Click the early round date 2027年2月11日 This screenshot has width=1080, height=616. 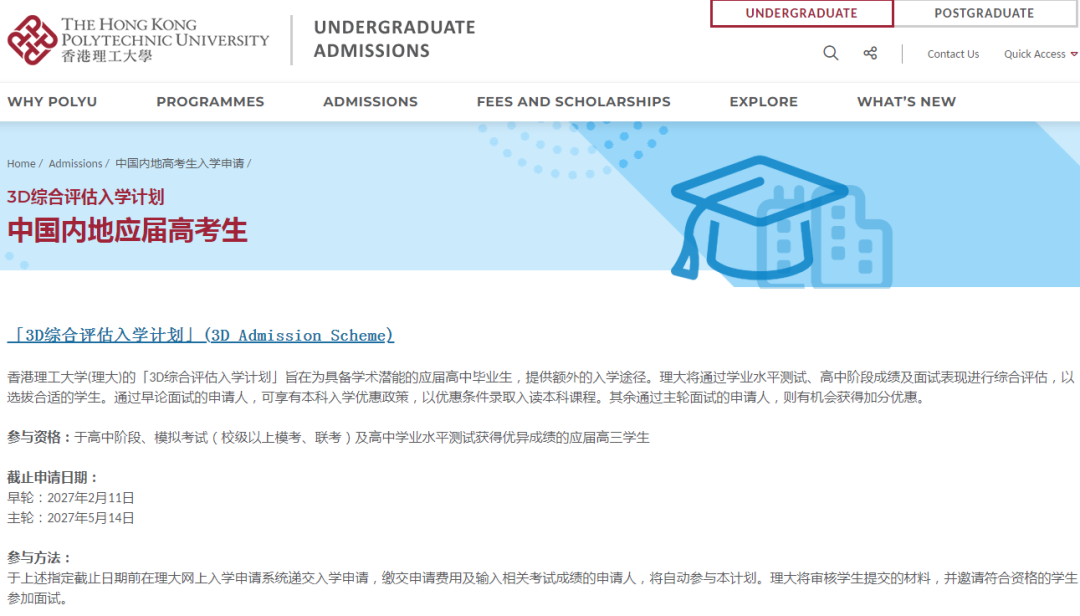[x=90, y=497]
